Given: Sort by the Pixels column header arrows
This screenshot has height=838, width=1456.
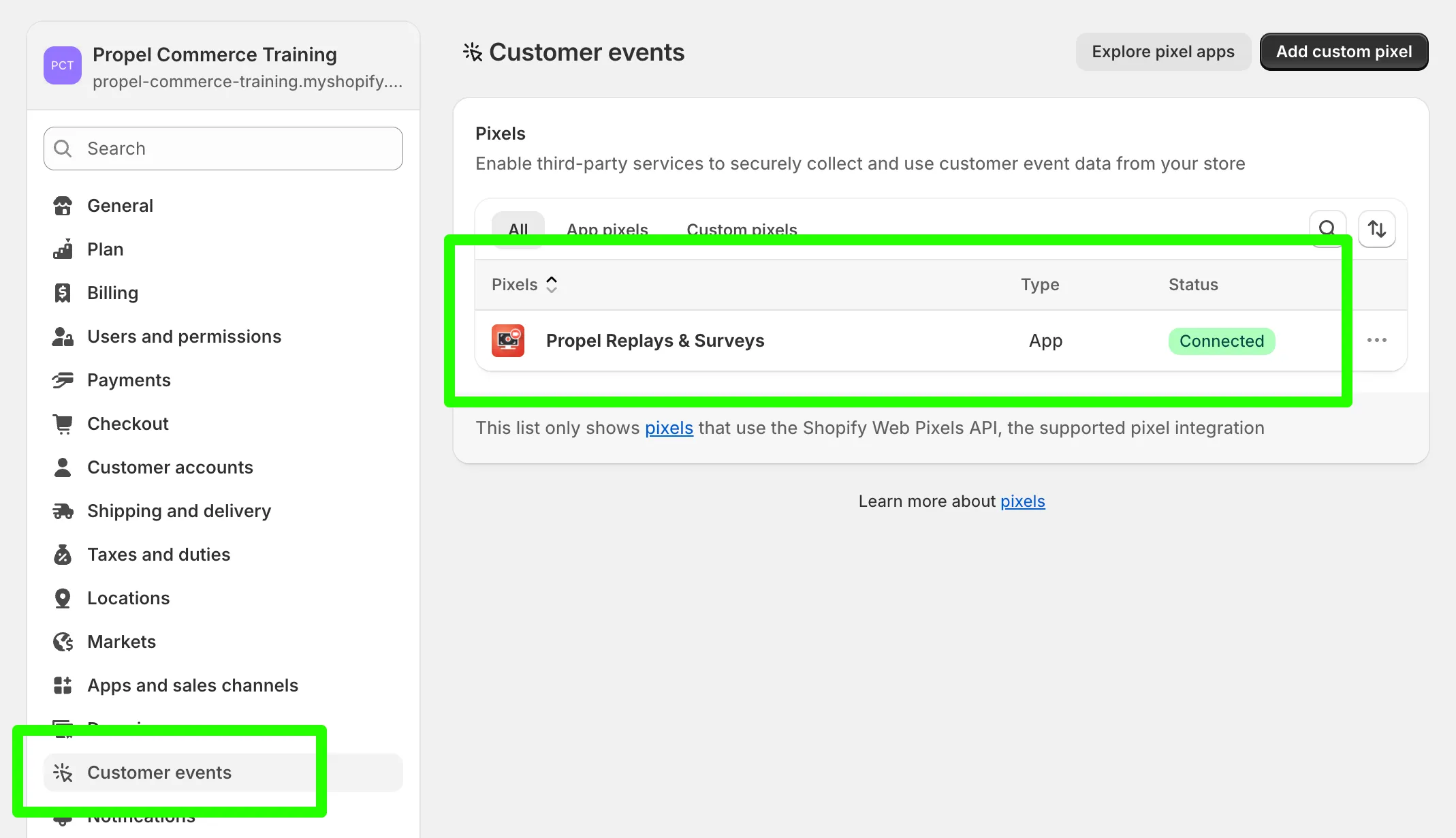Looking at the screenshot, I should coord(552,285).
